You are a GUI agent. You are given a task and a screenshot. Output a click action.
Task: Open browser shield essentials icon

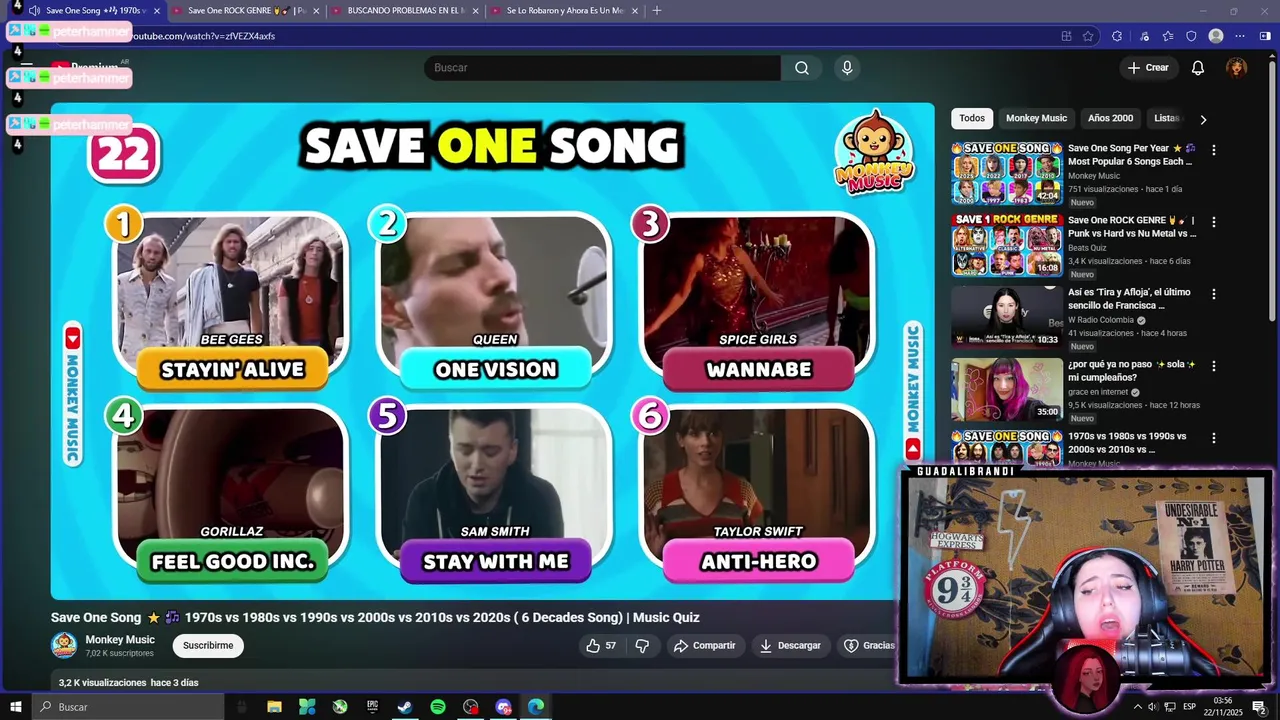click(x=1191, y=36)
